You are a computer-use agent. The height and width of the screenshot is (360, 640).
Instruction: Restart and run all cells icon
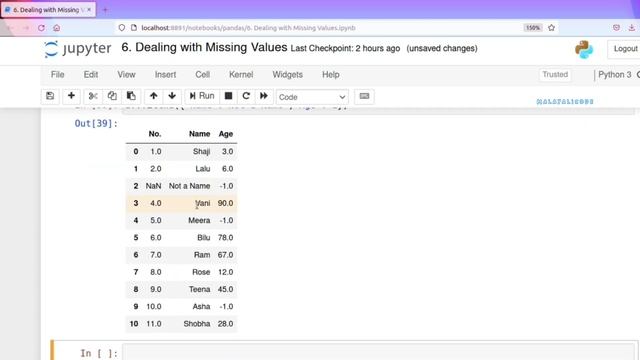(264, 96)
